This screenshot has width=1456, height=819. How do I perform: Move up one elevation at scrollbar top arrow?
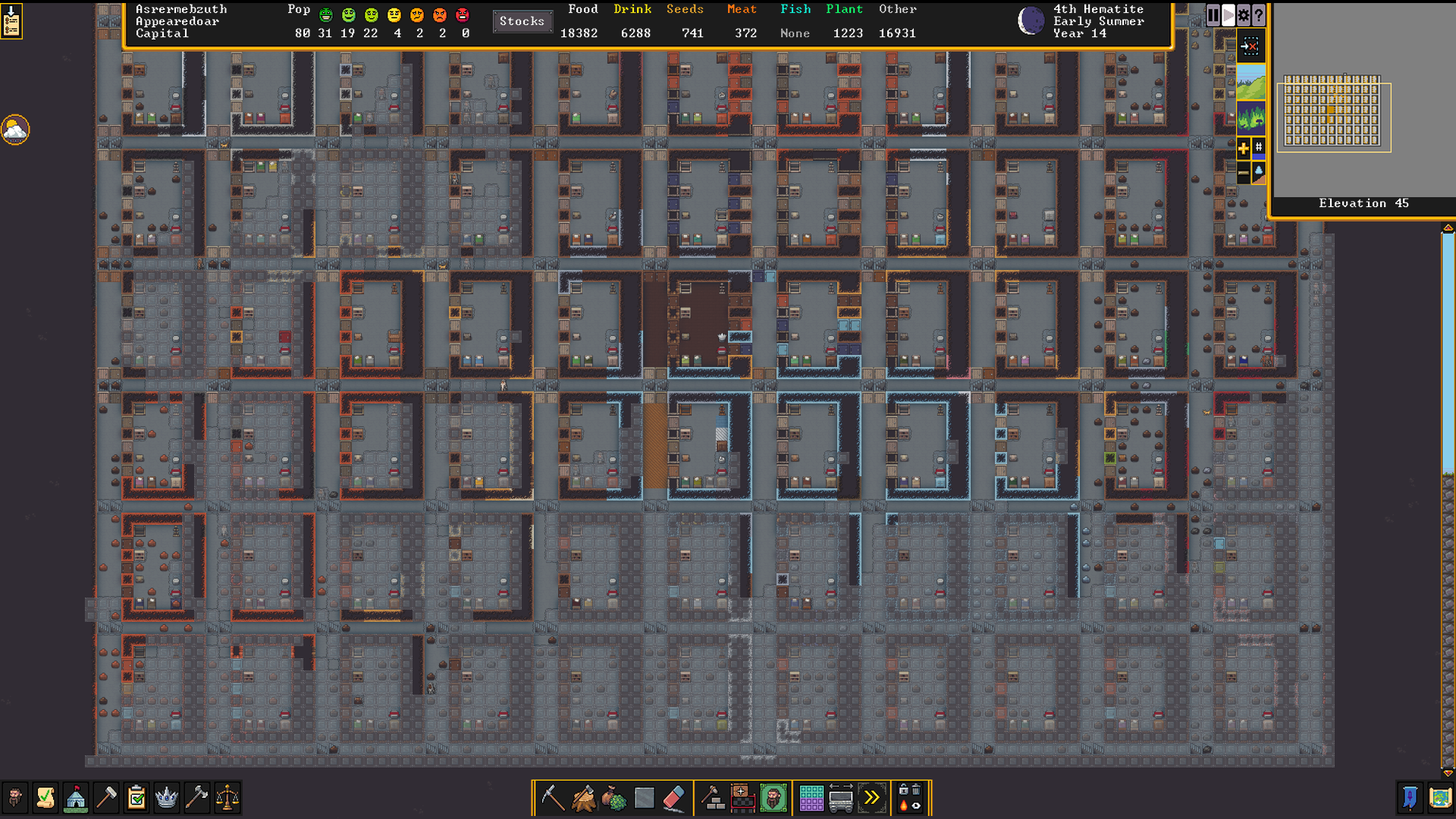click(x=1448, y=227)
